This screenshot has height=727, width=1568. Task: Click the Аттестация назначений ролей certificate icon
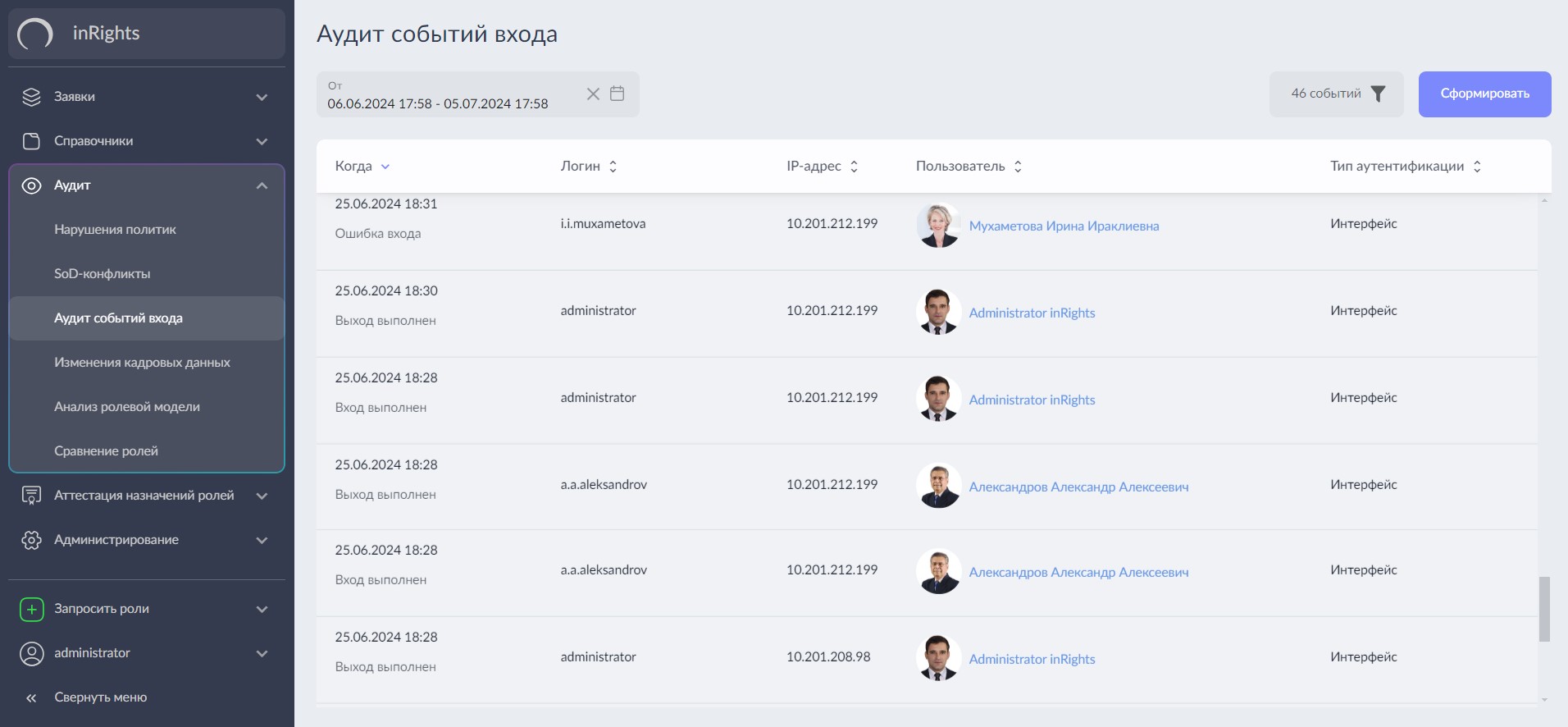(31, 496)
